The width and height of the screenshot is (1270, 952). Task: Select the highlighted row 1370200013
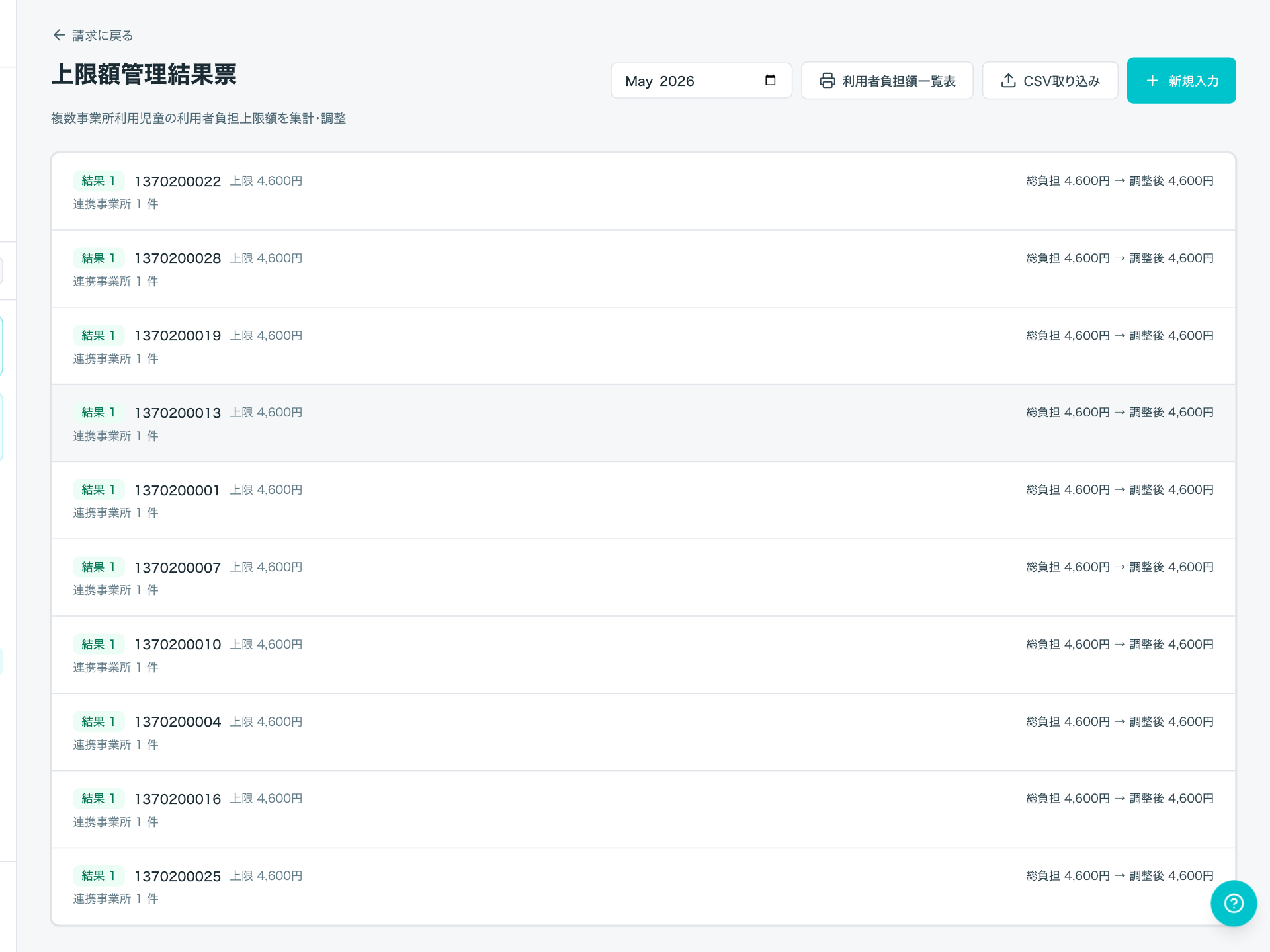pos(643,424)
